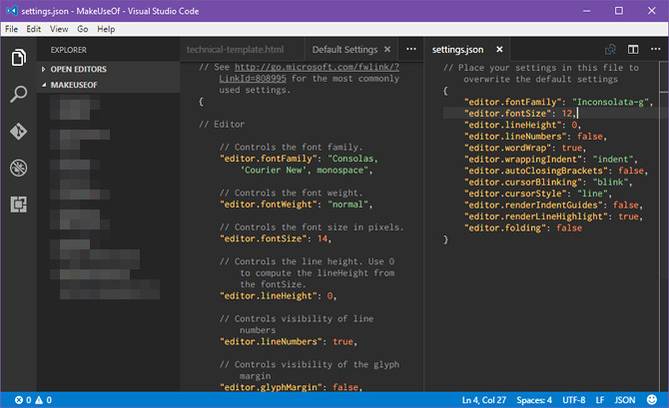Click "editor.lineHeight" in Default Settings

tap(268, 296)
